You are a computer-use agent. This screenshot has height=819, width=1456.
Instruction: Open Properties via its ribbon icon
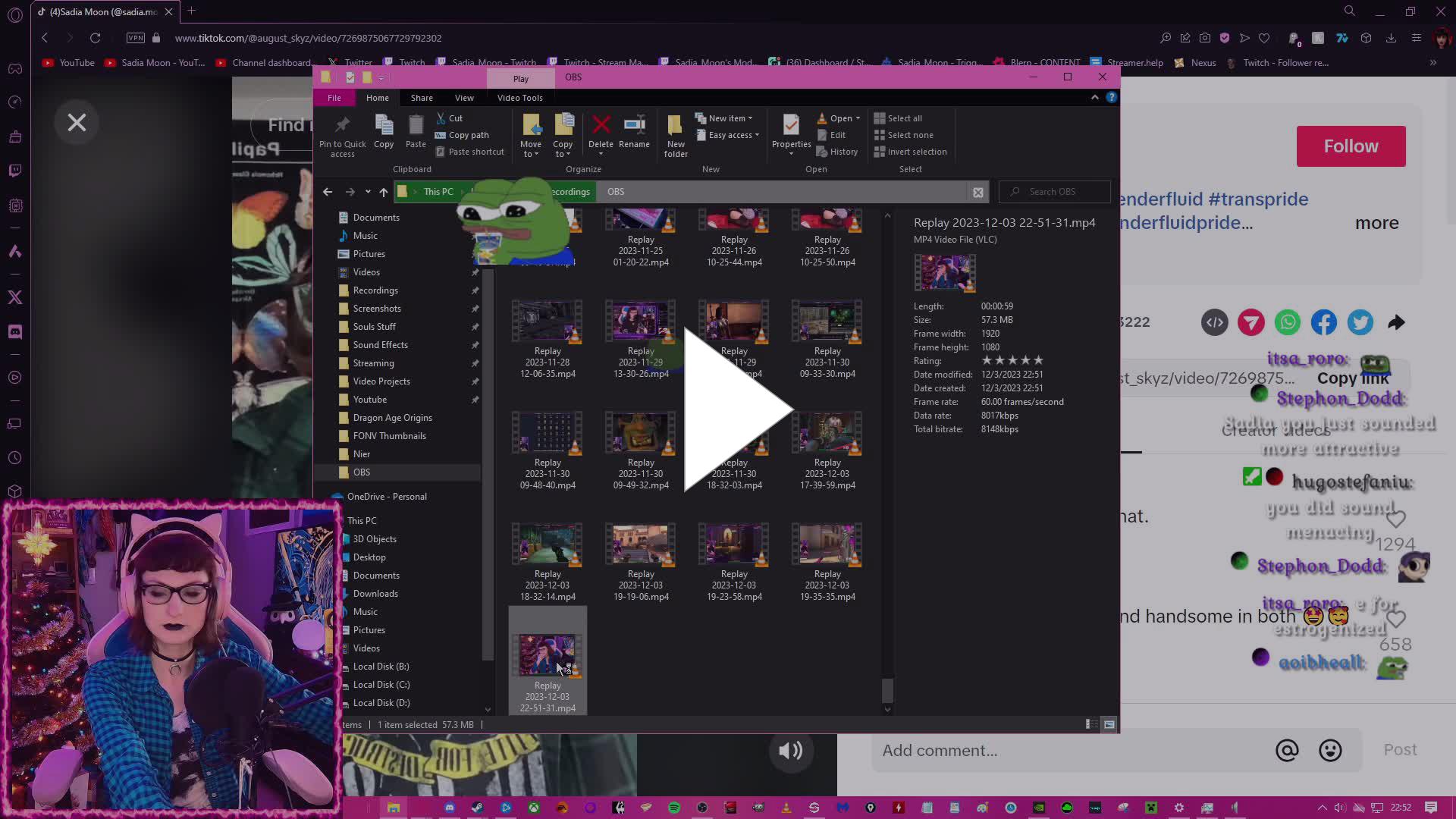(791, 127)
